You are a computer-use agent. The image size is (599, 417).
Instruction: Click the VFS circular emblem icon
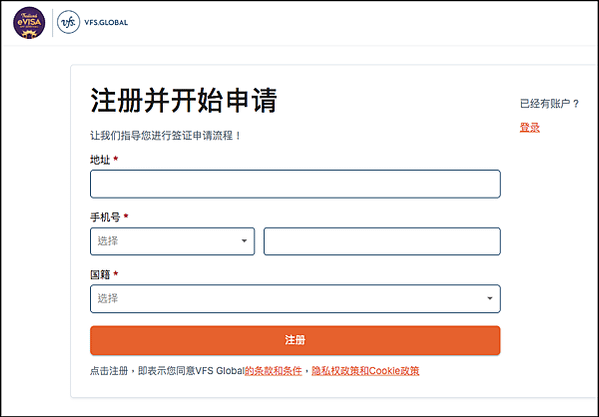point(68,23)
